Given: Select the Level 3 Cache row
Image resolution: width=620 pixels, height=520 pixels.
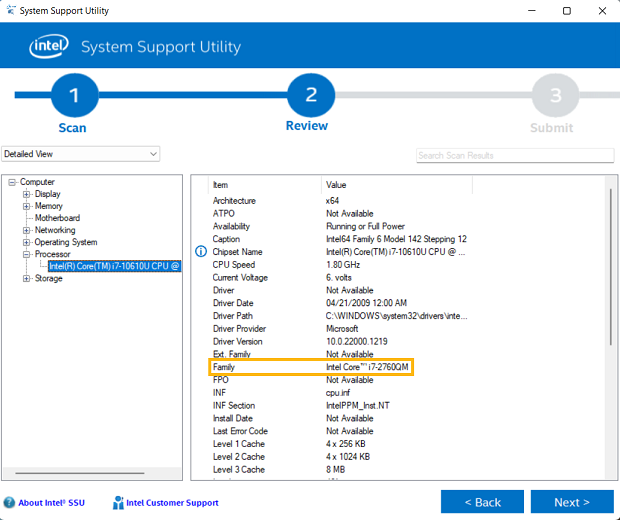Looking at the screenshot, I should pyautogui.click(x=340, y=469).
